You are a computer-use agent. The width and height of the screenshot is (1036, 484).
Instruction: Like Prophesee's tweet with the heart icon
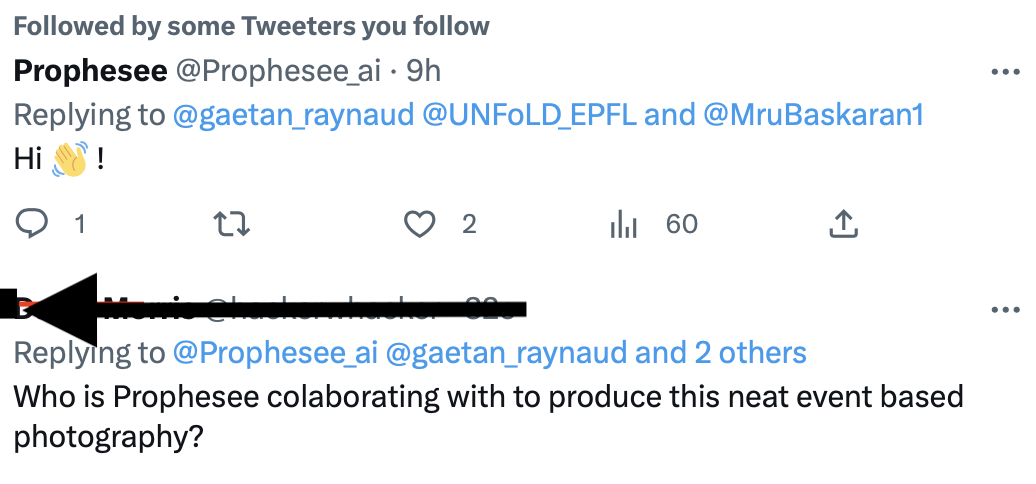pos(420,224)
